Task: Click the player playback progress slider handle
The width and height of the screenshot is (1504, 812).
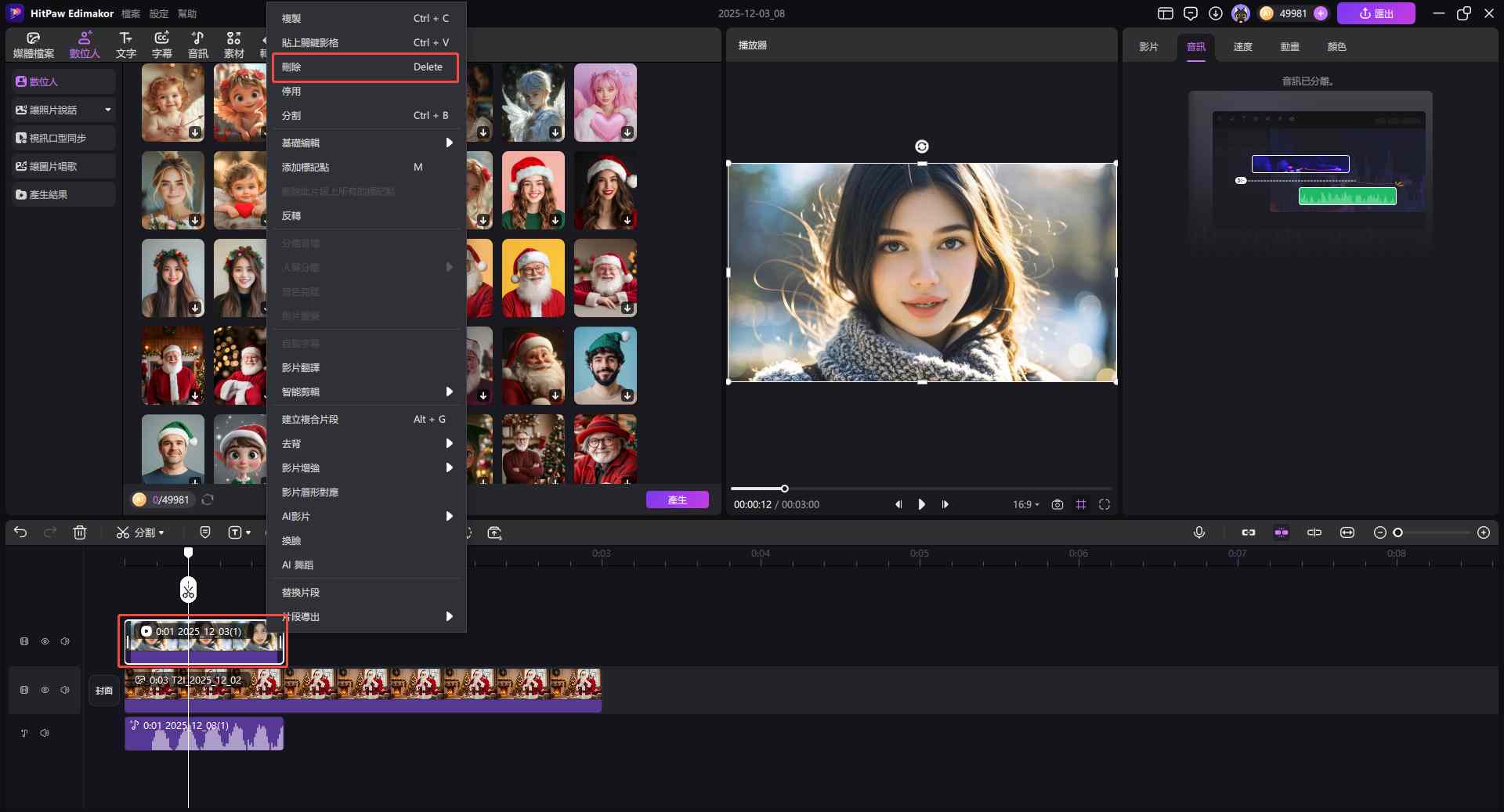Action: point(784,489)
